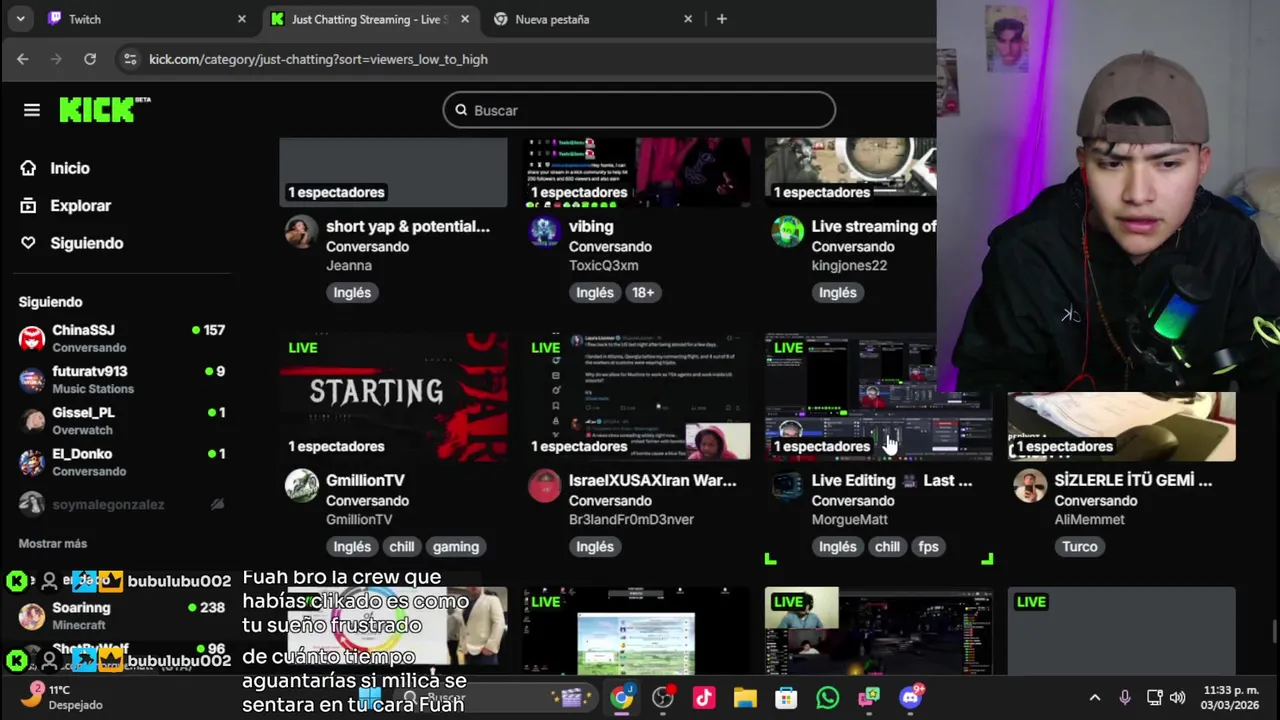The image size is (1280, 720).
Task: Click Inglés tag under Jeanna
Action: 352,292
